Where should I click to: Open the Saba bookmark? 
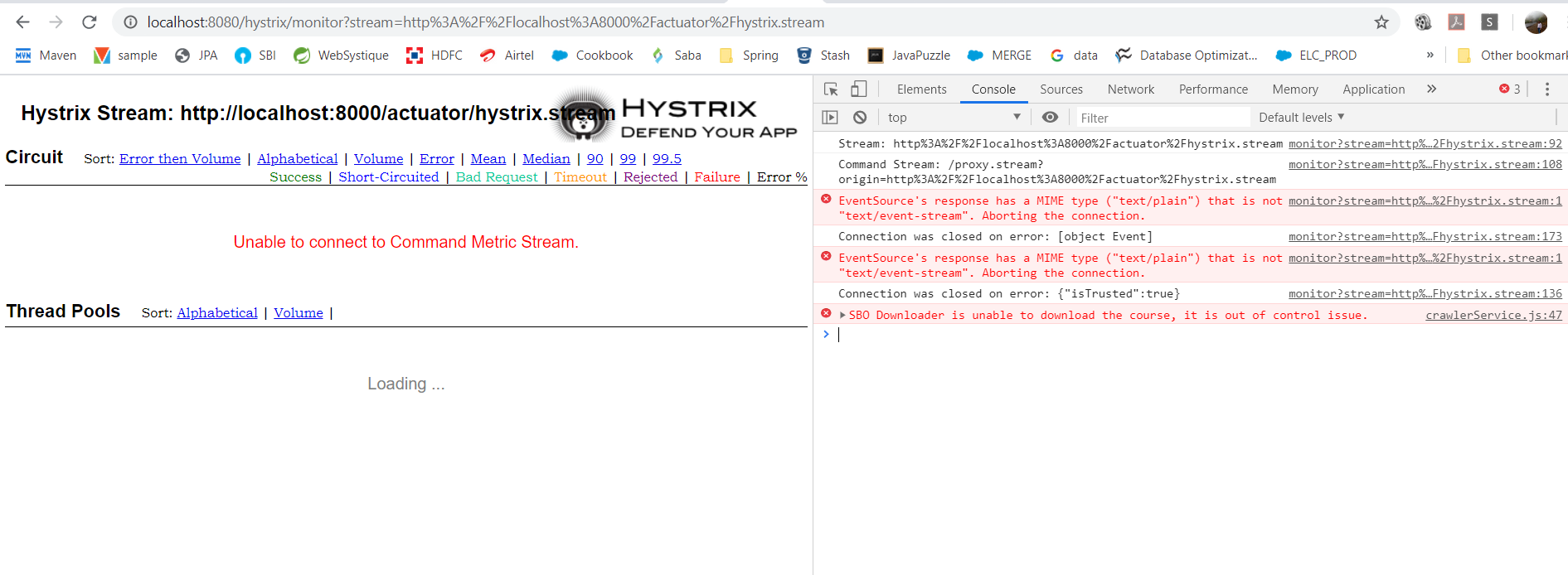[x=676, y=56]
